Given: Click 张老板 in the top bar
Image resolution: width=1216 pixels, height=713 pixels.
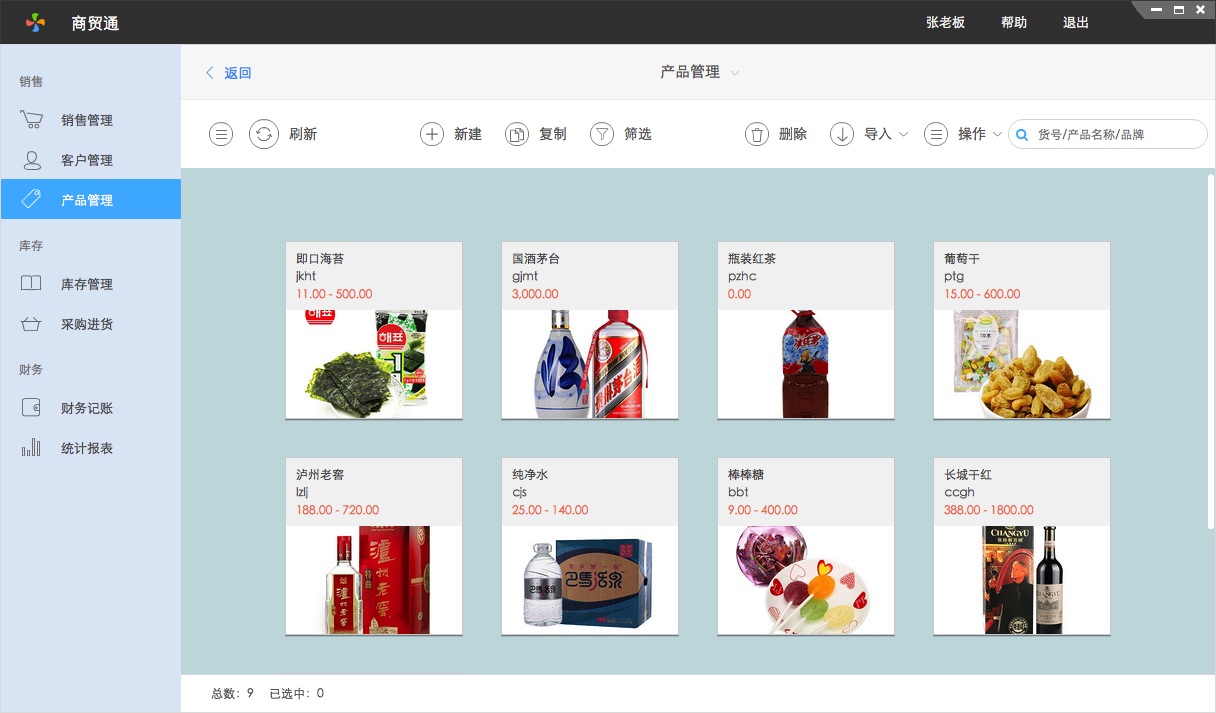Looking at the screenshot, I should point(945,22).
